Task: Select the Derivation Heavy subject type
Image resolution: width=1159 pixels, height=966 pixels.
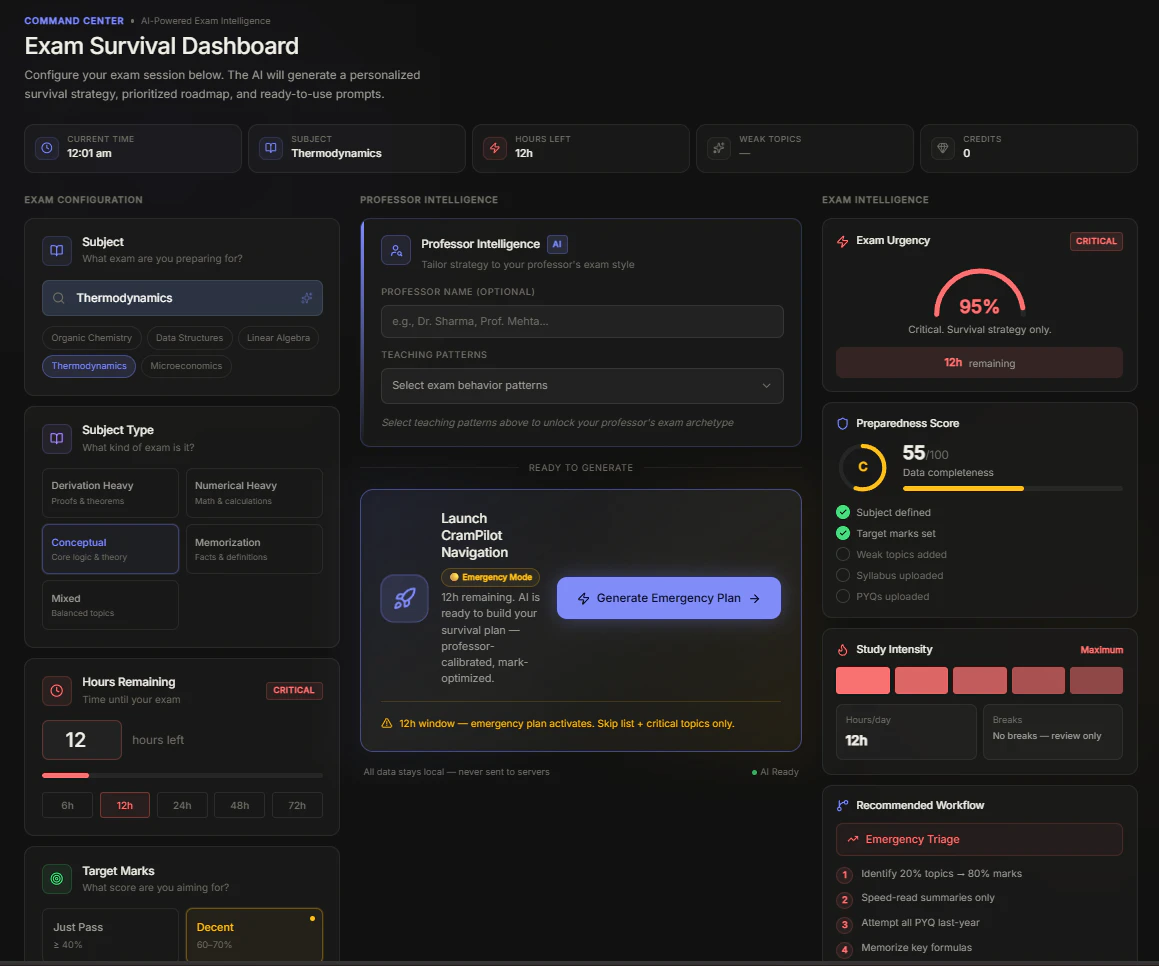Action: coord(110,492)
